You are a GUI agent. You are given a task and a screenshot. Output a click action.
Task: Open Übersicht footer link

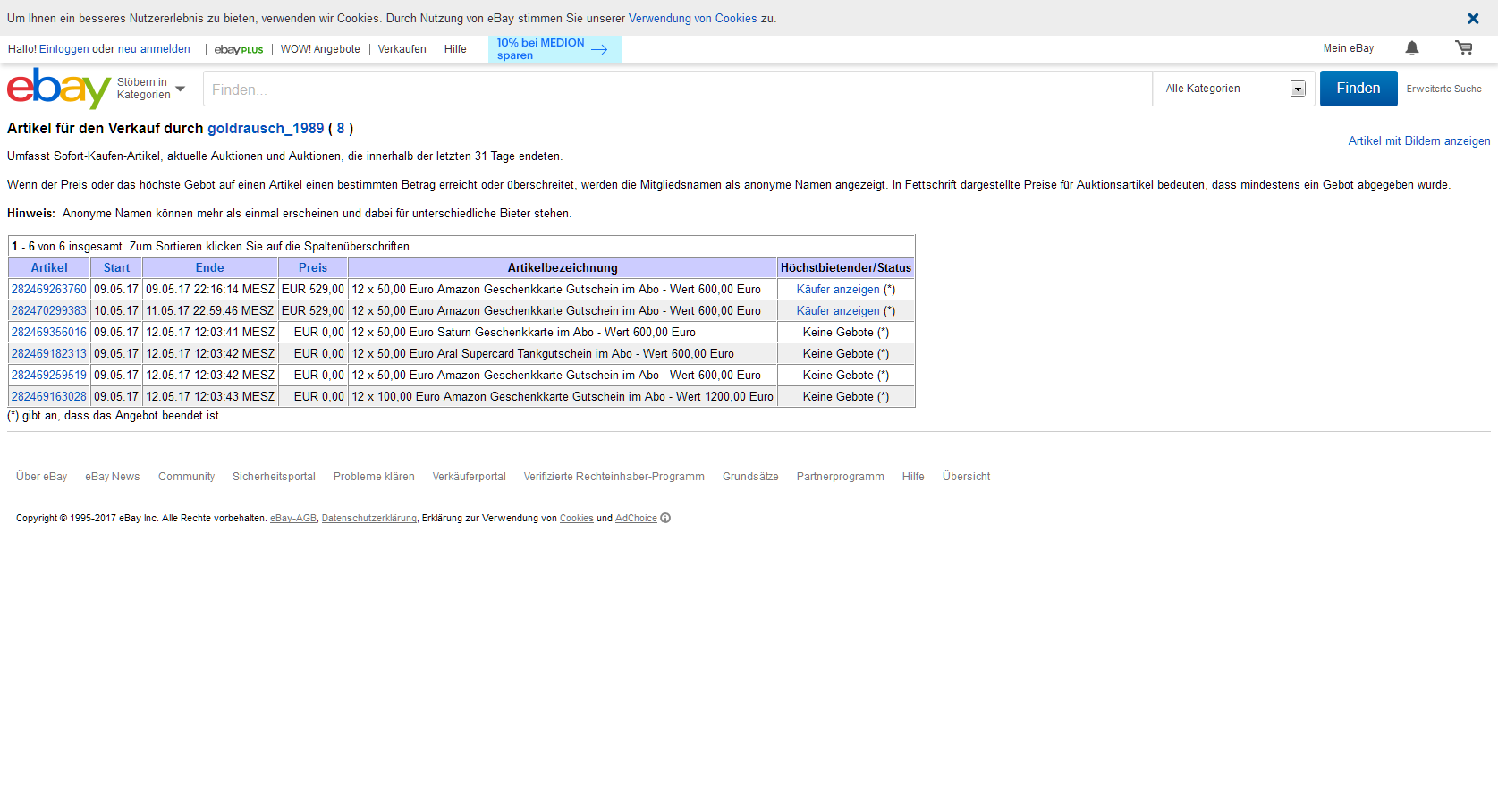[x=967, y=477]
